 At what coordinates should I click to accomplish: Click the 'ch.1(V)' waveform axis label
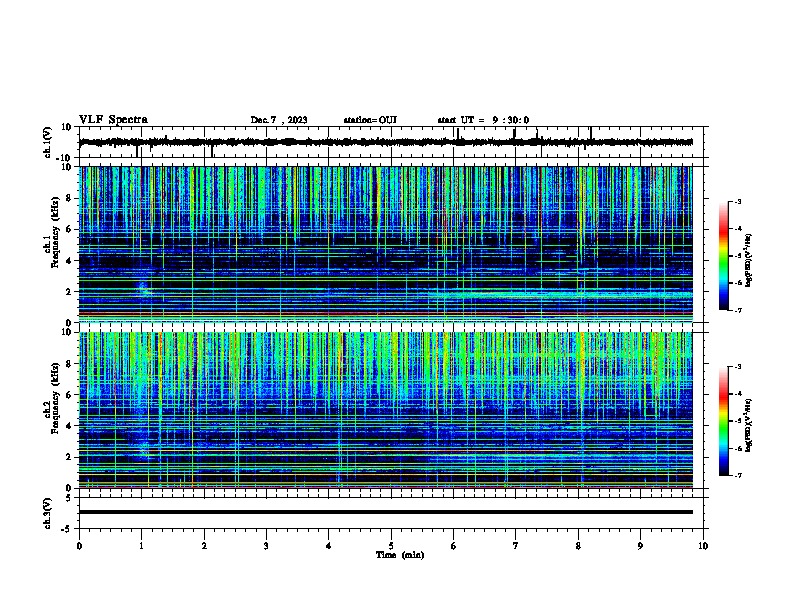point(48,142)
